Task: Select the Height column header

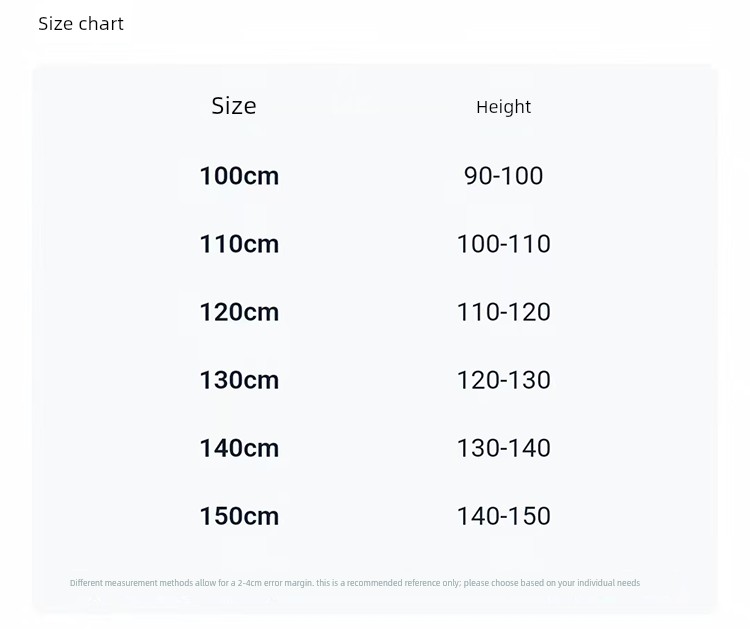Action: tap(503, 107)
